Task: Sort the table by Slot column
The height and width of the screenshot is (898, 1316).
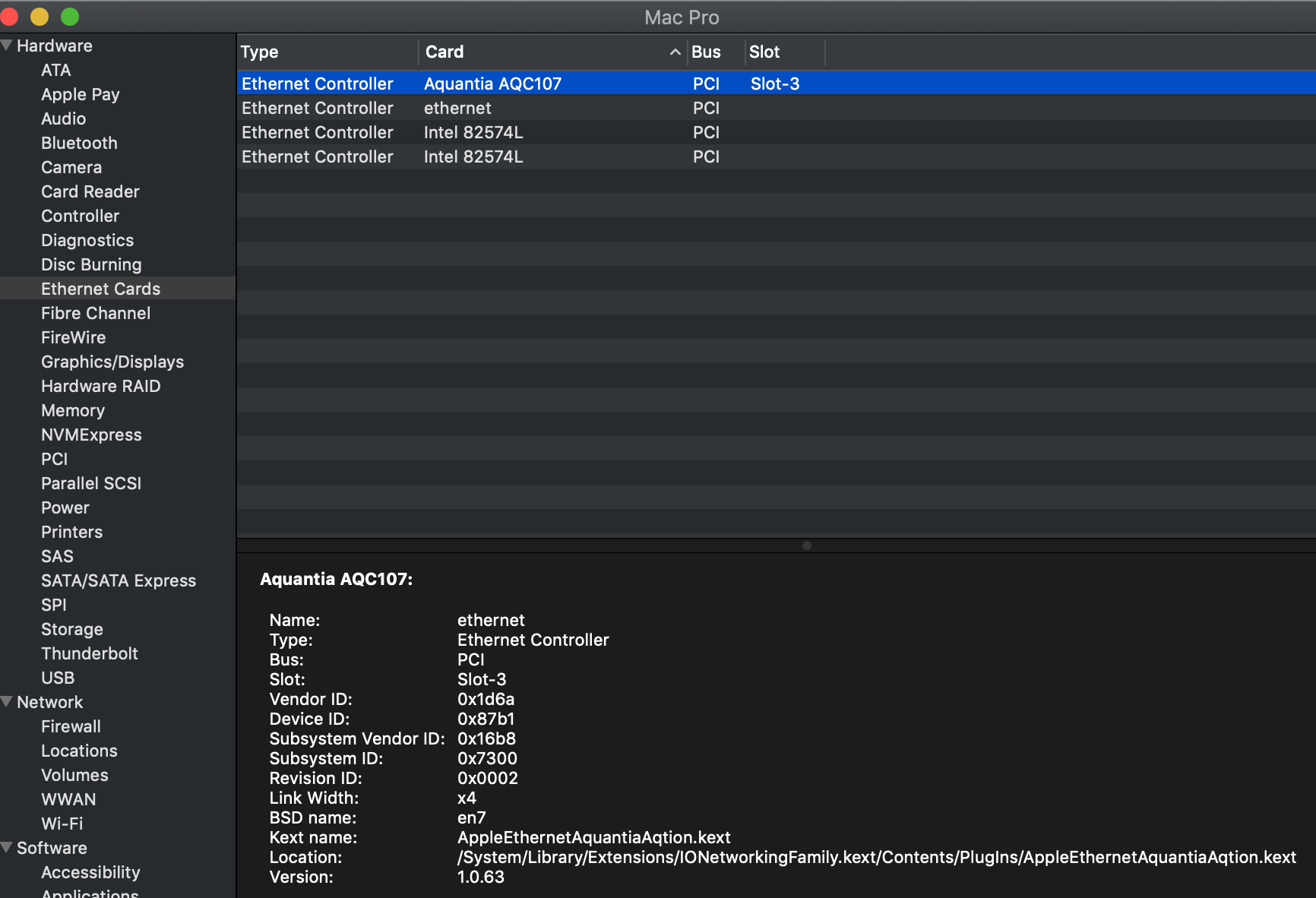Action: (785, 52)
